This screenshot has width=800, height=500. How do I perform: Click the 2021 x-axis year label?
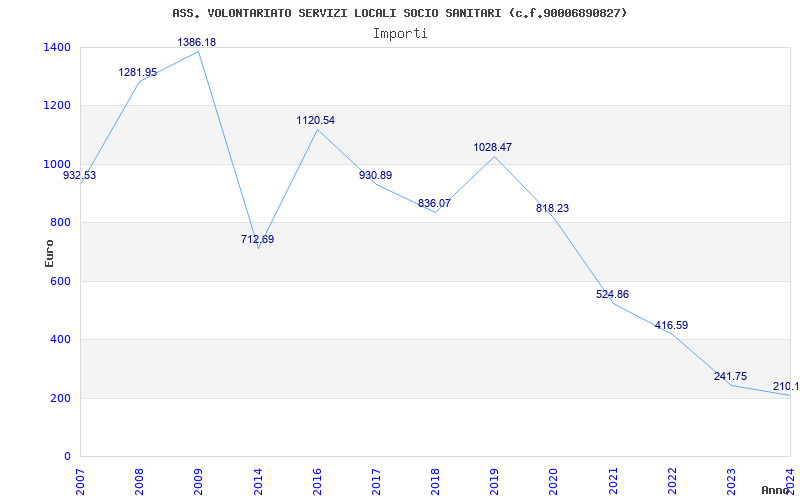tap(613, 481)
